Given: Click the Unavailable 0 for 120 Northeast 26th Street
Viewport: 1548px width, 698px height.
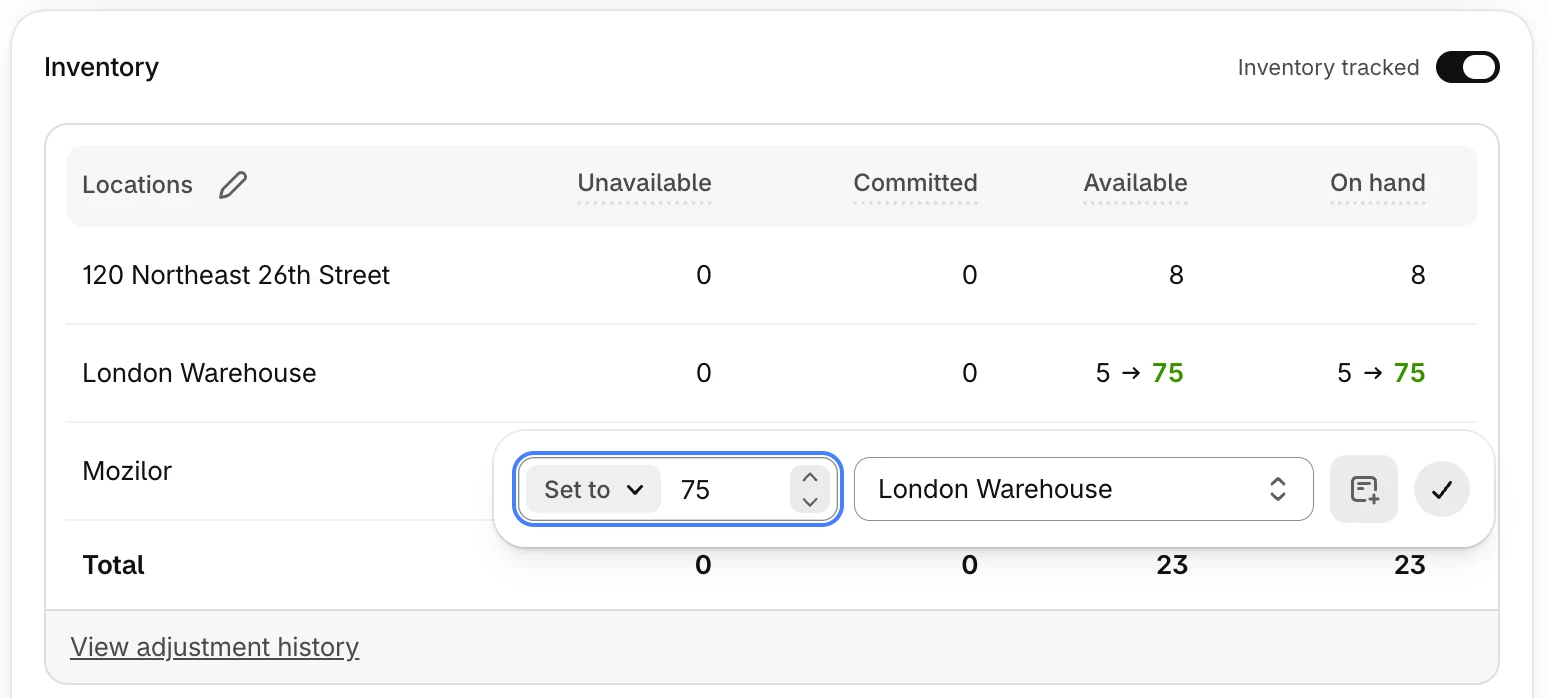Looking at the screenshot, I should [x=704, y=275].
